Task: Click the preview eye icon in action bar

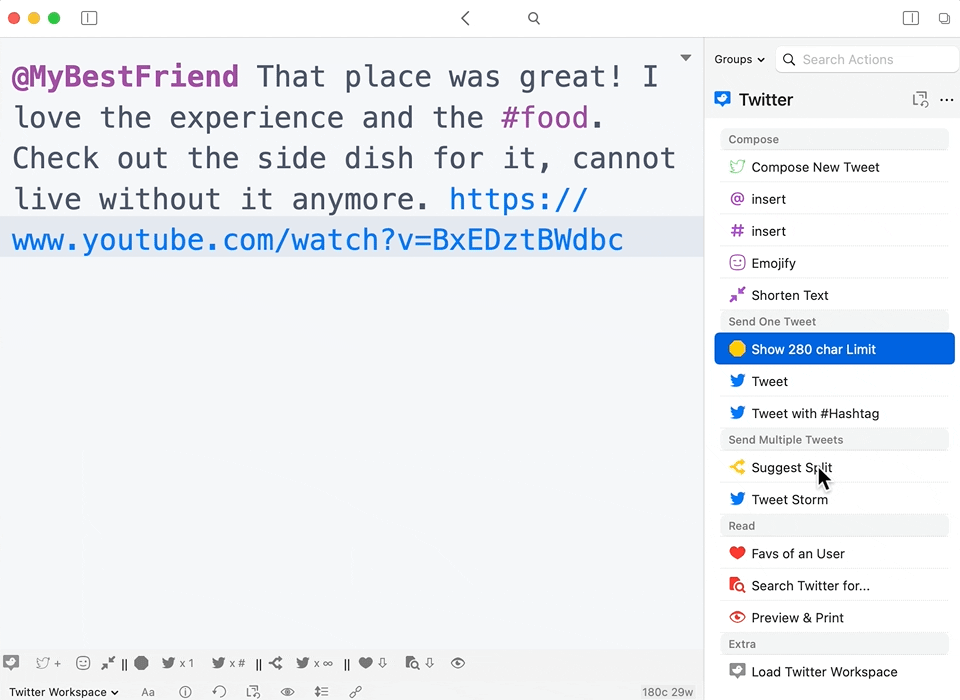Action: [x=457, y=663]
